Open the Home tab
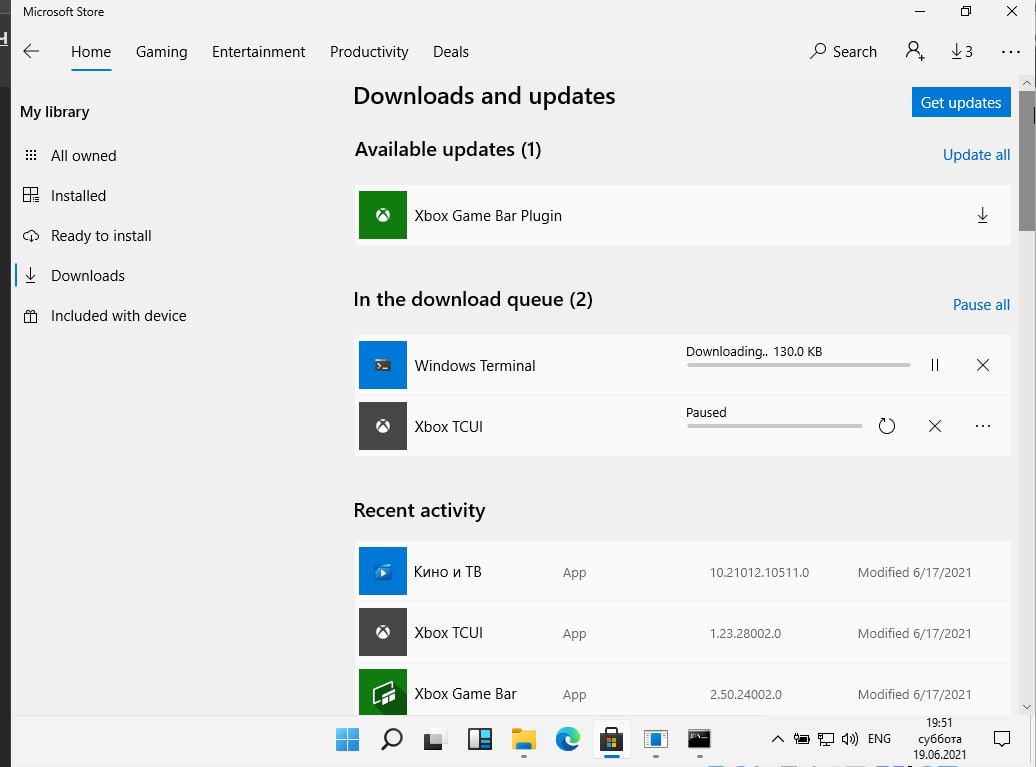The height and width of the screenshot is (767, 1036). pyautogui.click(x=91, y=52)
